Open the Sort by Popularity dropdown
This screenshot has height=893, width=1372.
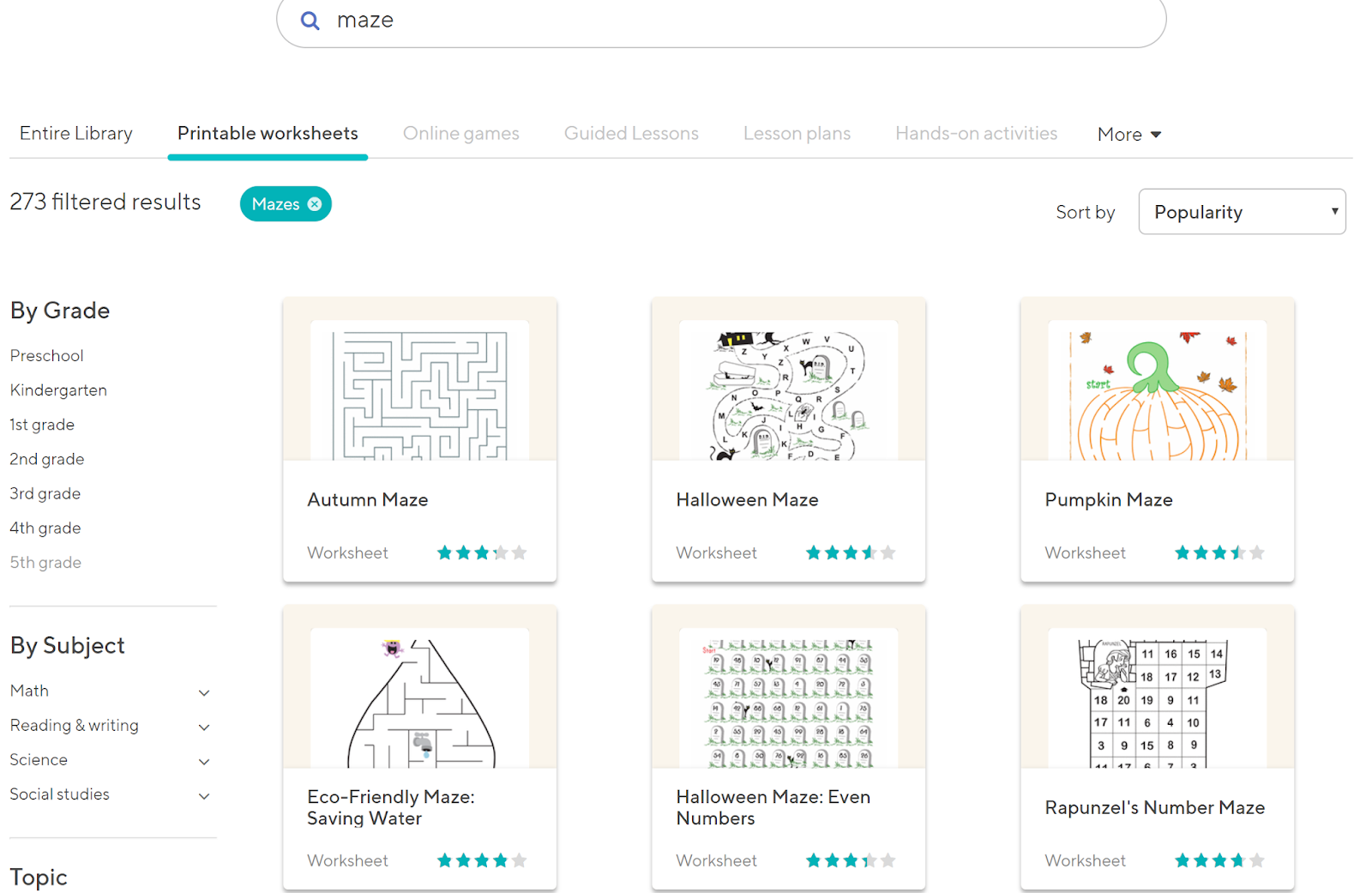(x=1241, y=212)
